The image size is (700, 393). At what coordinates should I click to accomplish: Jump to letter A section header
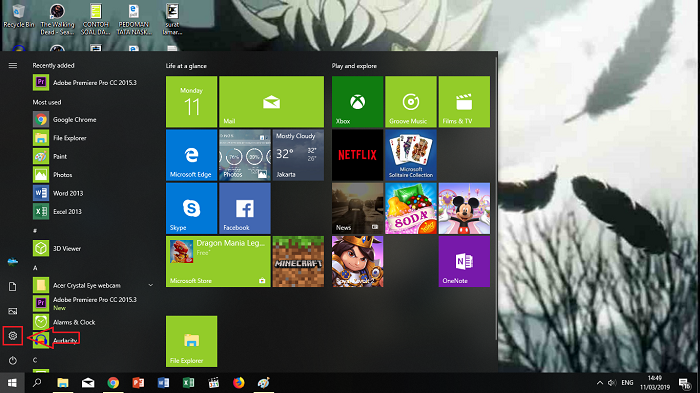pyautogui.click(x=35, y=268)
